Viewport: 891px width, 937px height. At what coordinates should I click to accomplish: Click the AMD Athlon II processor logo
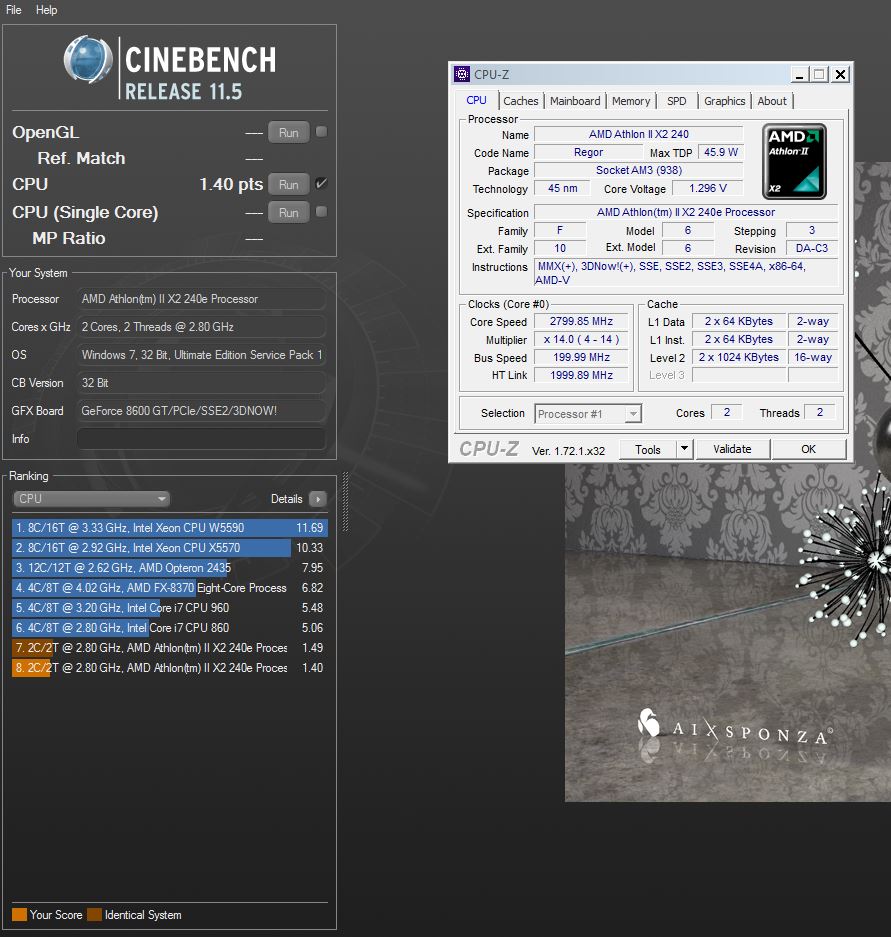794,161
